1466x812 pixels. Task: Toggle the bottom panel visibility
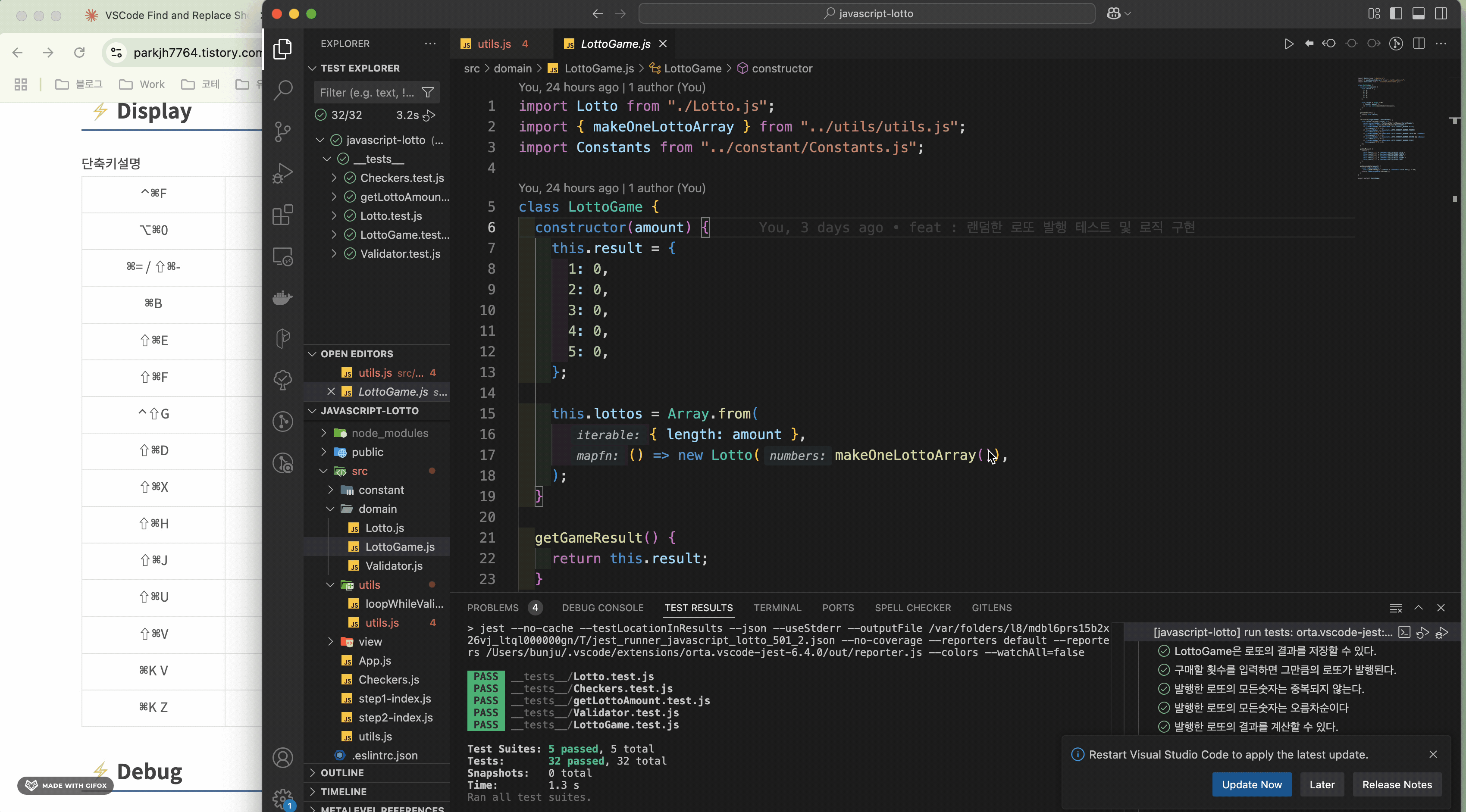click(1419, 14)
